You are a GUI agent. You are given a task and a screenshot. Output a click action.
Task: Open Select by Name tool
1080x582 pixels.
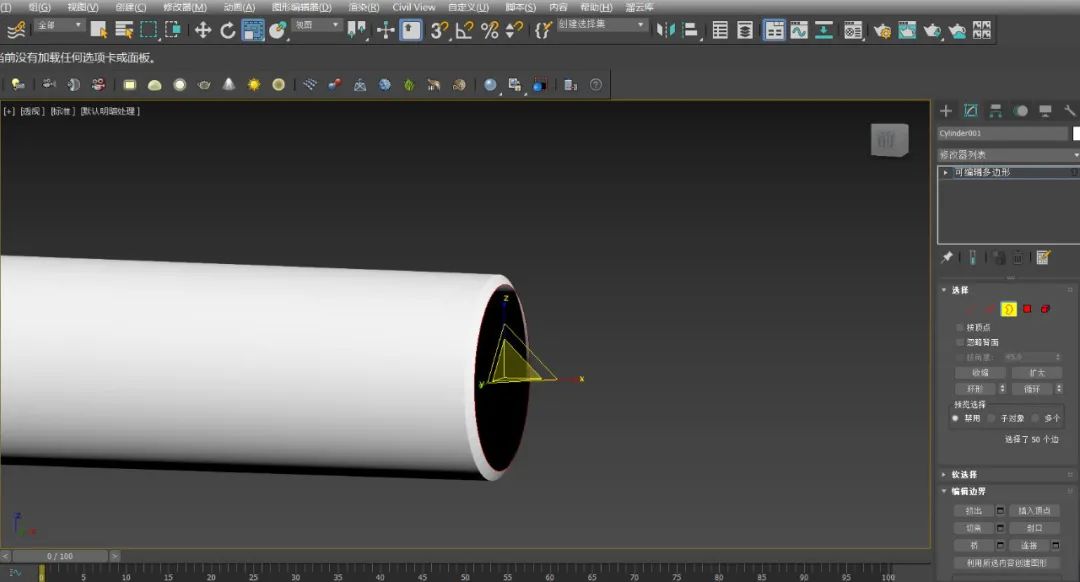coord(124,30)
